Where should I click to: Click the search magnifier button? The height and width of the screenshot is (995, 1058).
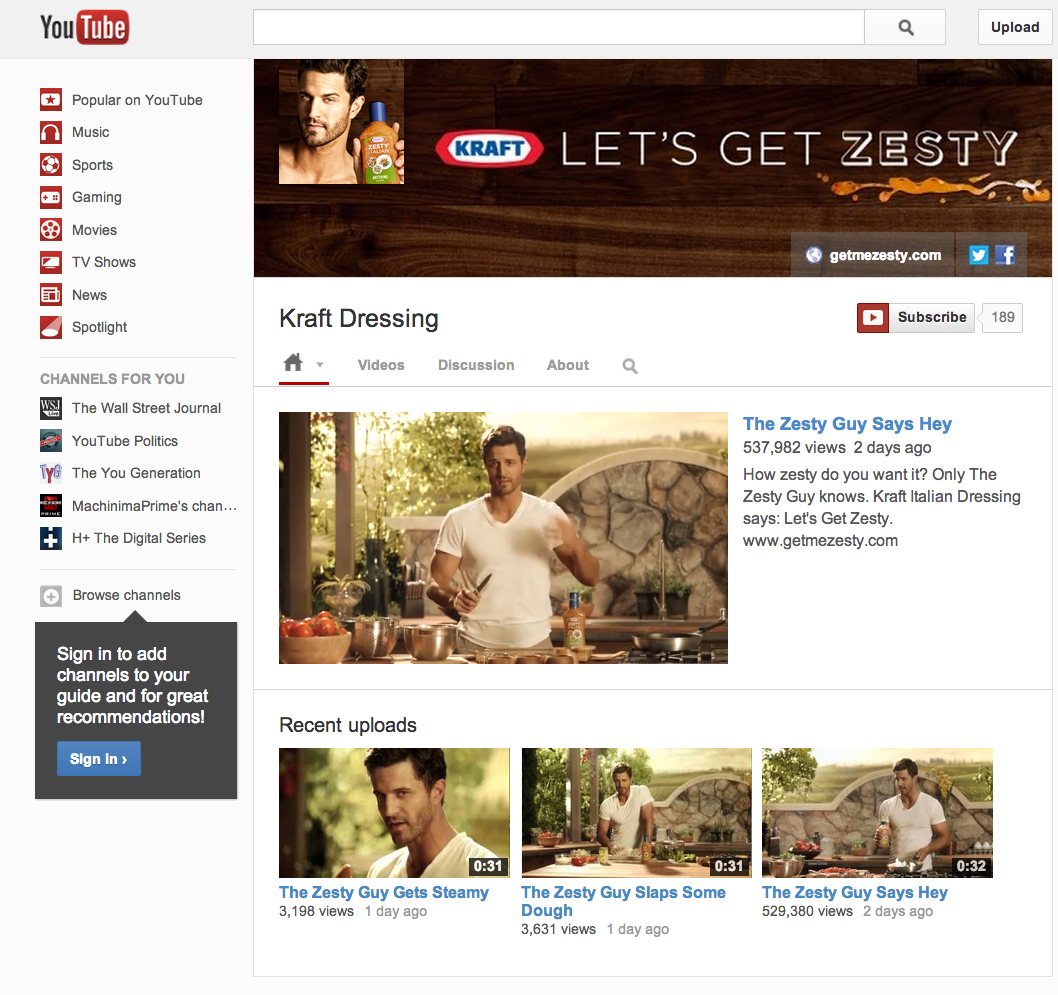(905, 27)
